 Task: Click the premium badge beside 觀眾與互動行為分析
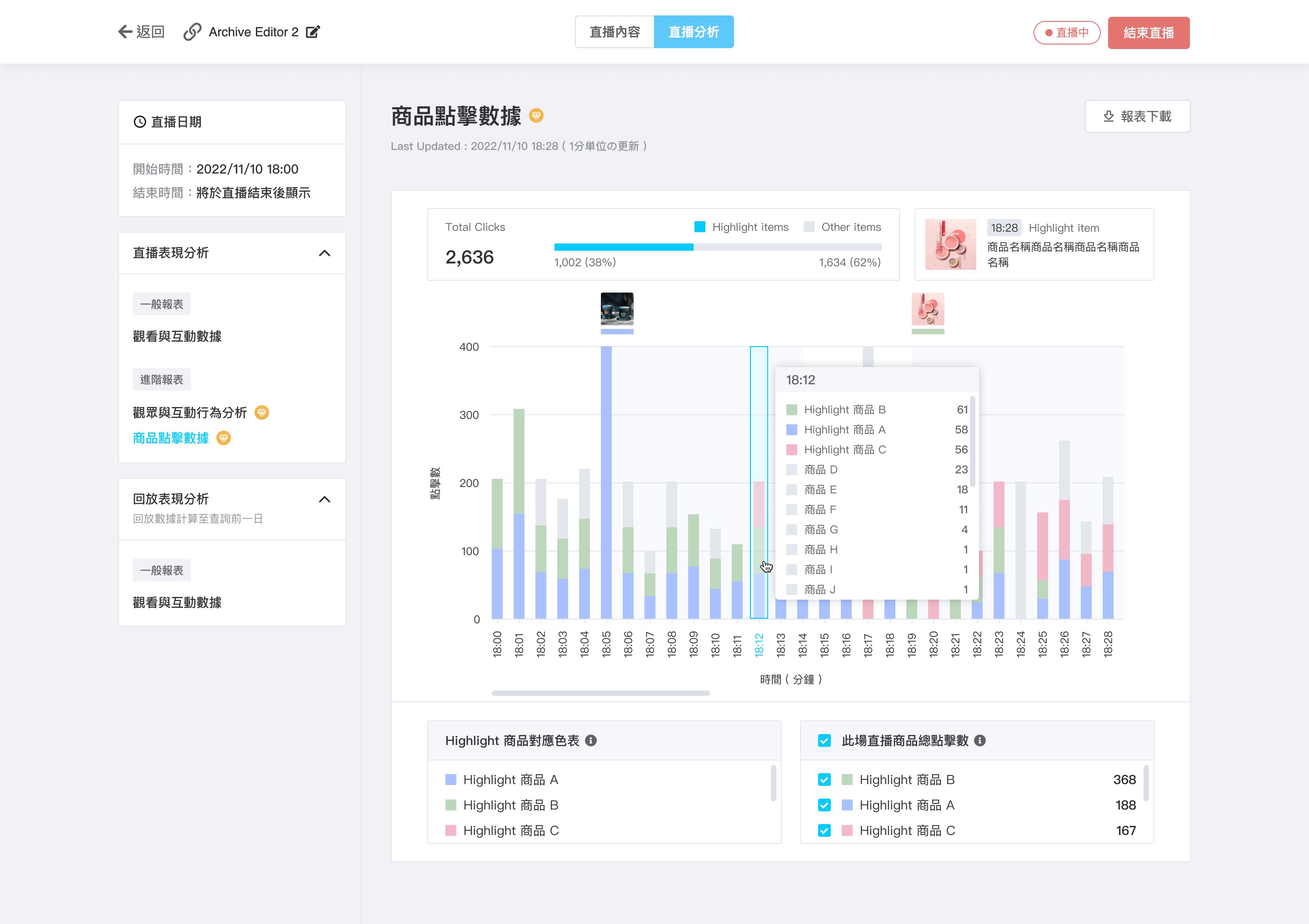[x=262, y=412]
